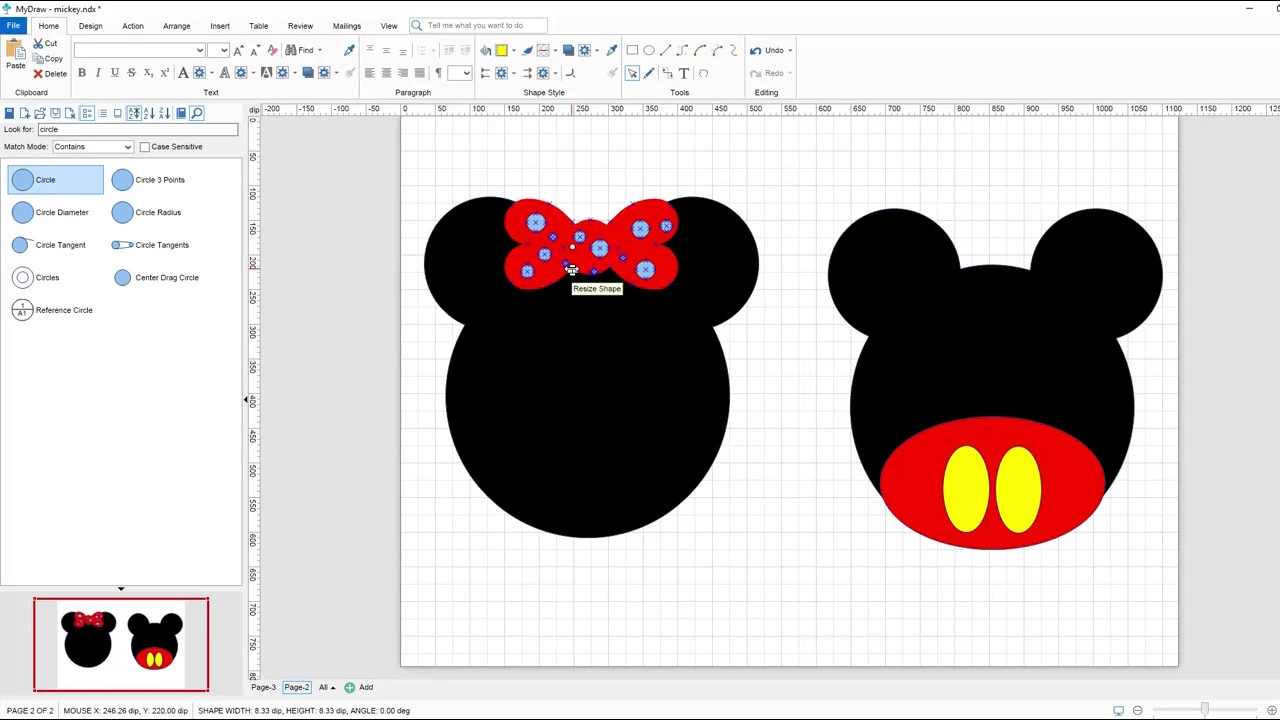Toggle Bold text formatting
The width and height of the screenshot is (1280, 720).
(82, 73)
